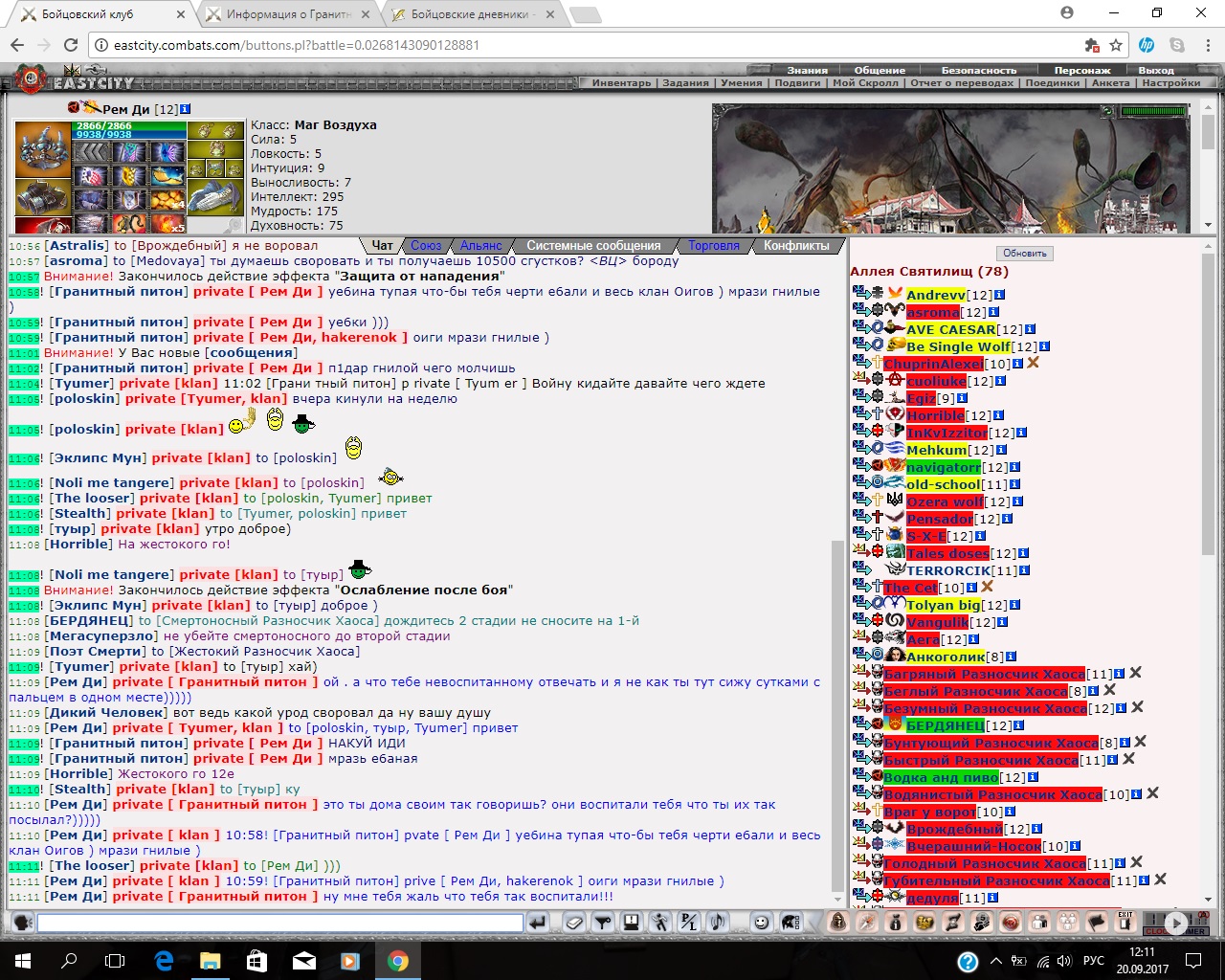Click the round play button at bottom right
Image resolution: width=1225 pixels, height=980 pixels.
[1176, 924]
